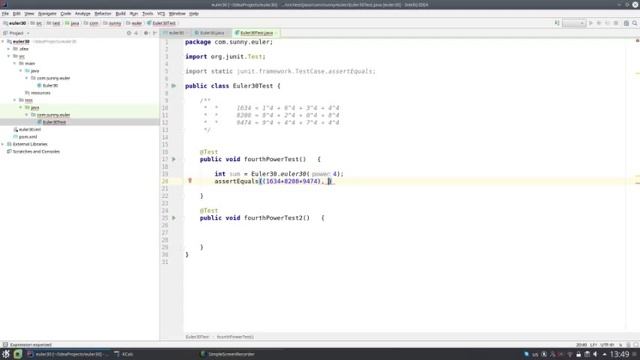Click the Run button in top toolbar

pyautogui.click(x=591, y=23)
